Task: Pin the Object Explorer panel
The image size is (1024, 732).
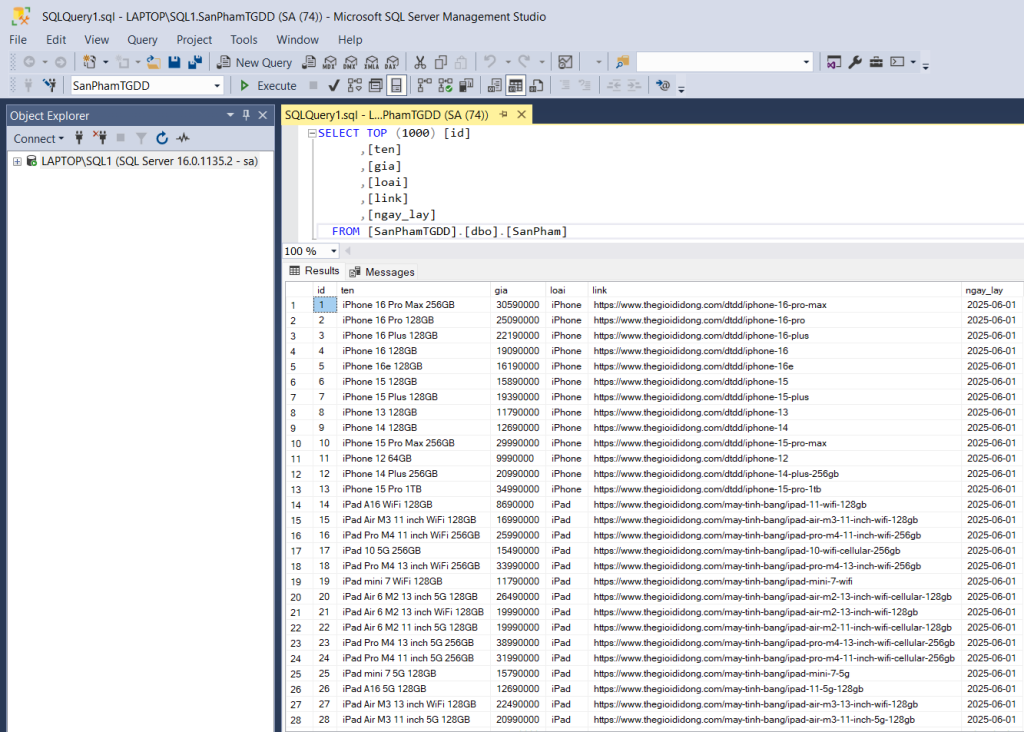Action: click(246, 115)
